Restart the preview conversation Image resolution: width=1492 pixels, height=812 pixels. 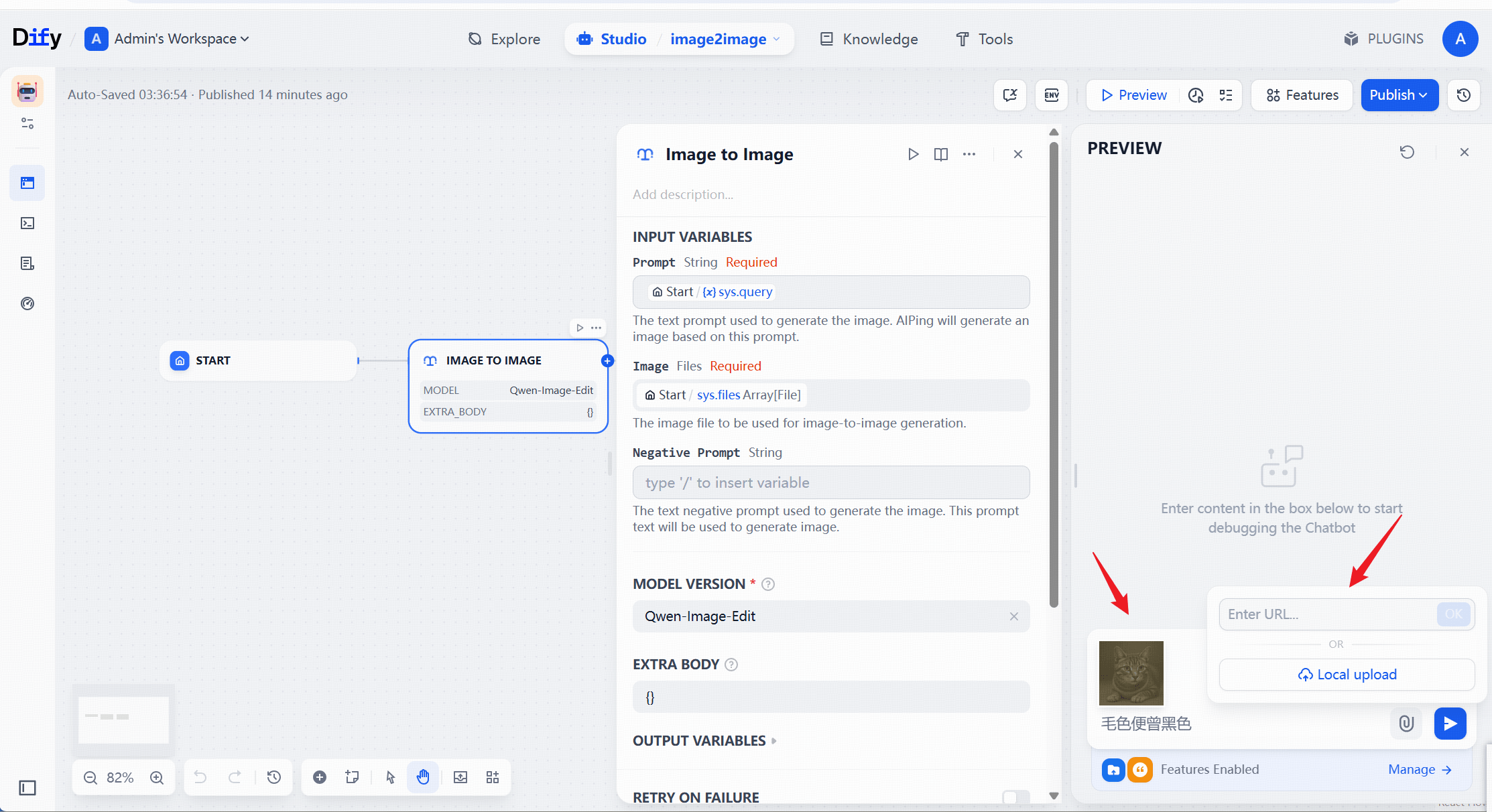(x=1407, y=152)
